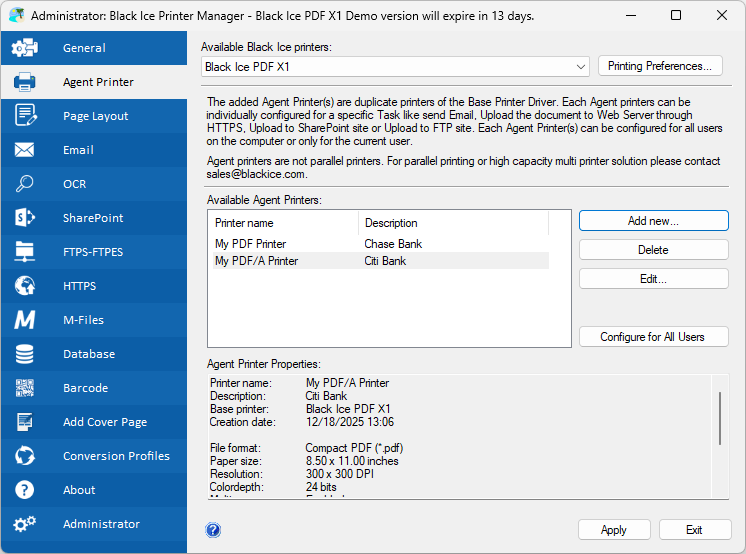Switch to the Database tab
This screenshot has width=746, height=554.
coord(89,354)
